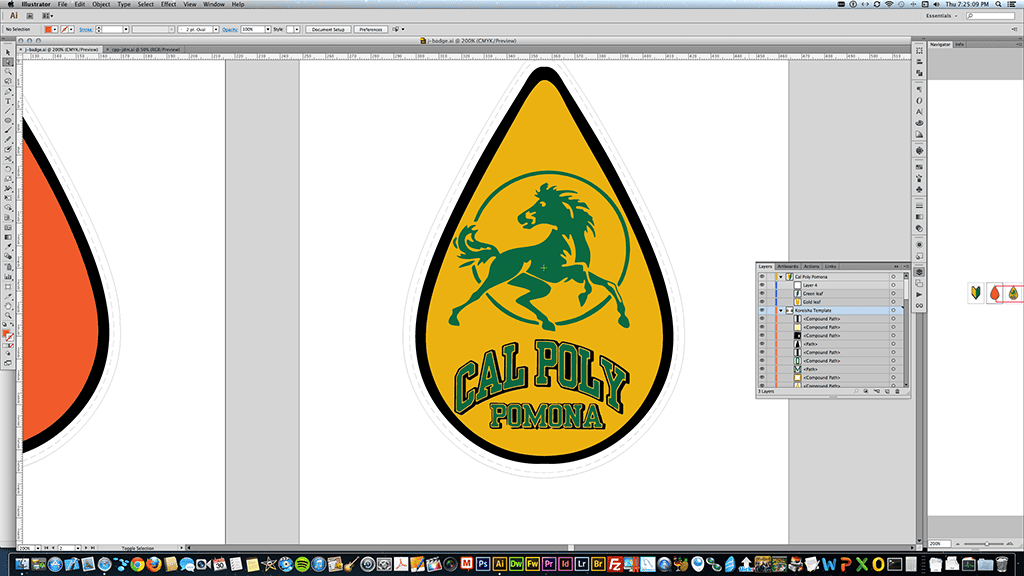Open Firefox from the dock
Screen dimensions: 1024x576
[x=153, y=564]
